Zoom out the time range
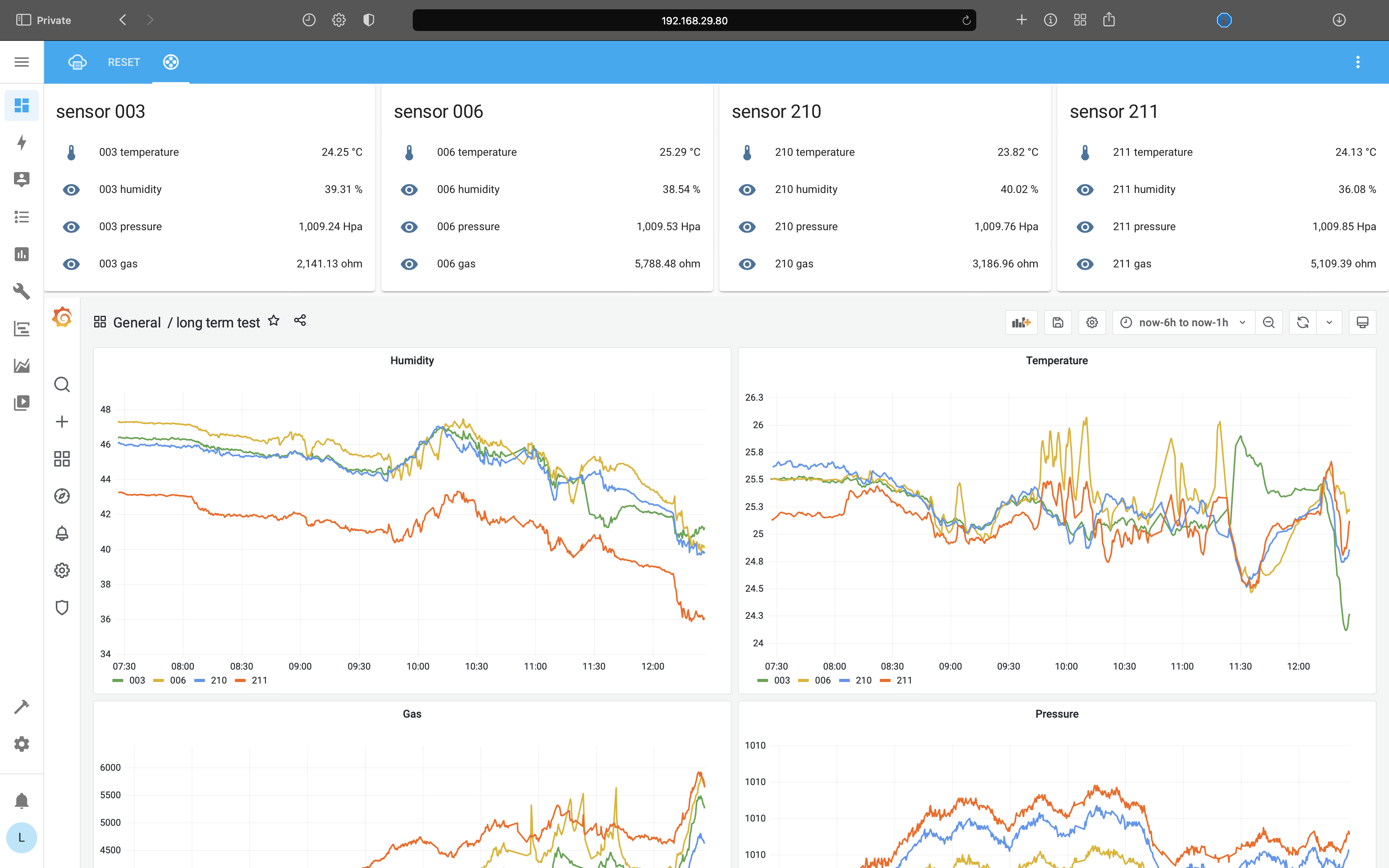Image resolution: width=1389 pixels, height=868 pixels. pyautogui.click(x=1268, y=323)
